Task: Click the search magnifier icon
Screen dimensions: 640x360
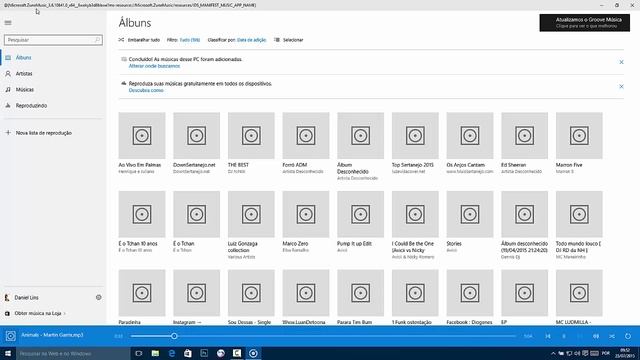Action: point(97,40)
